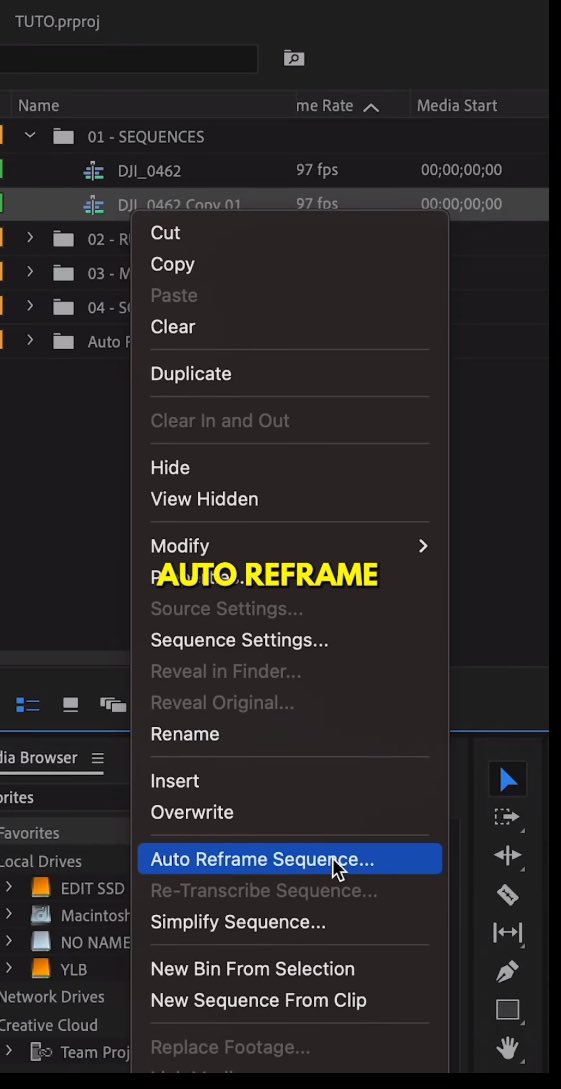Select the Pen tool
This screenshot has width=561, height=1089.
point(508,971)
